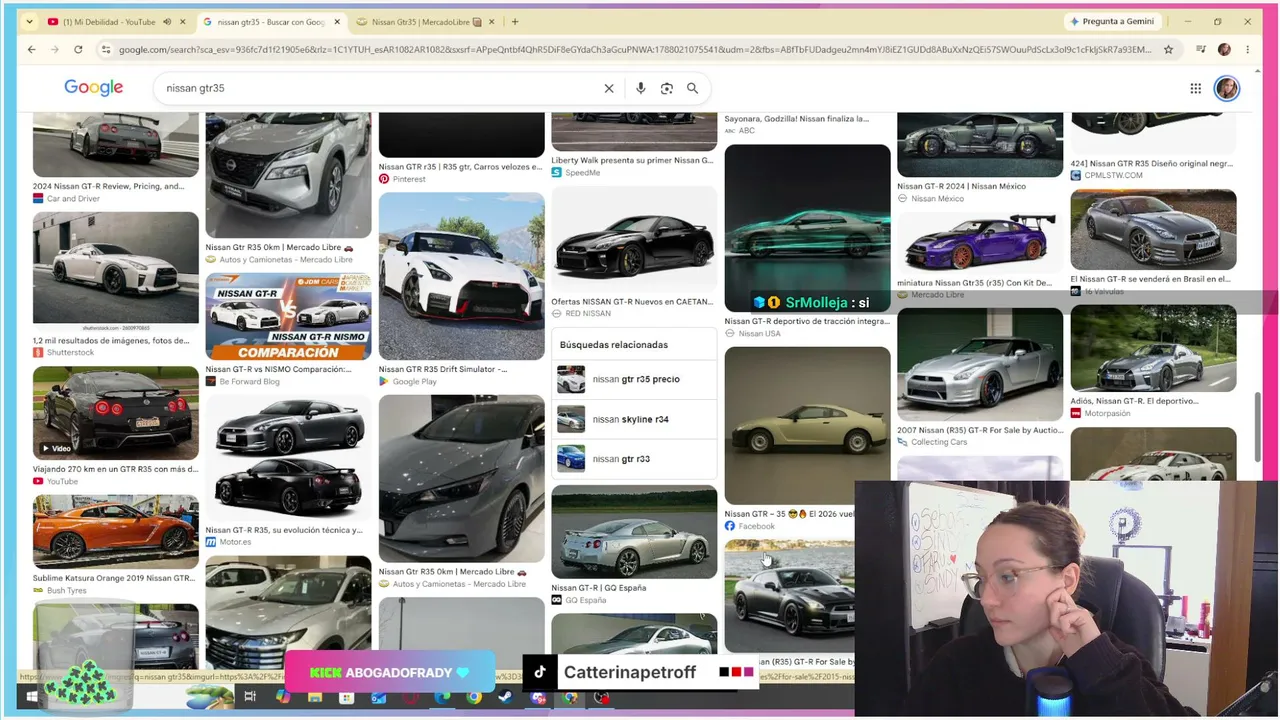Open the Nissan GT-R 2024 Nissan México link
The width and height of the screenshot is (1280, 720).
(961, 186)
